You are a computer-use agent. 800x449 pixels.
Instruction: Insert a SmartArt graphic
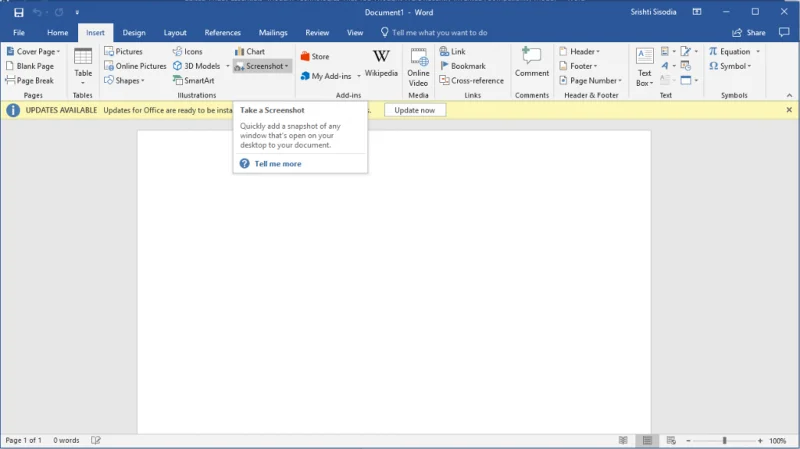coord(193,81)
